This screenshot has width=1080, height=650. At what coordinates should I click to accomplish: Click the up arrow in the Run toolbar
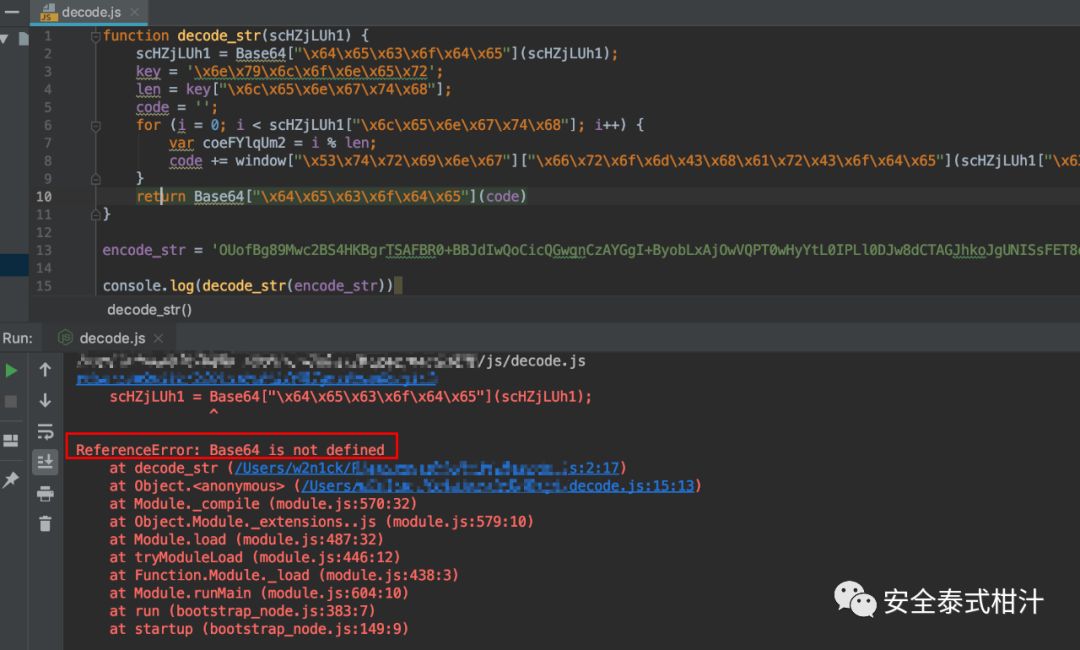pyautogui.click(x=45, y=370)
